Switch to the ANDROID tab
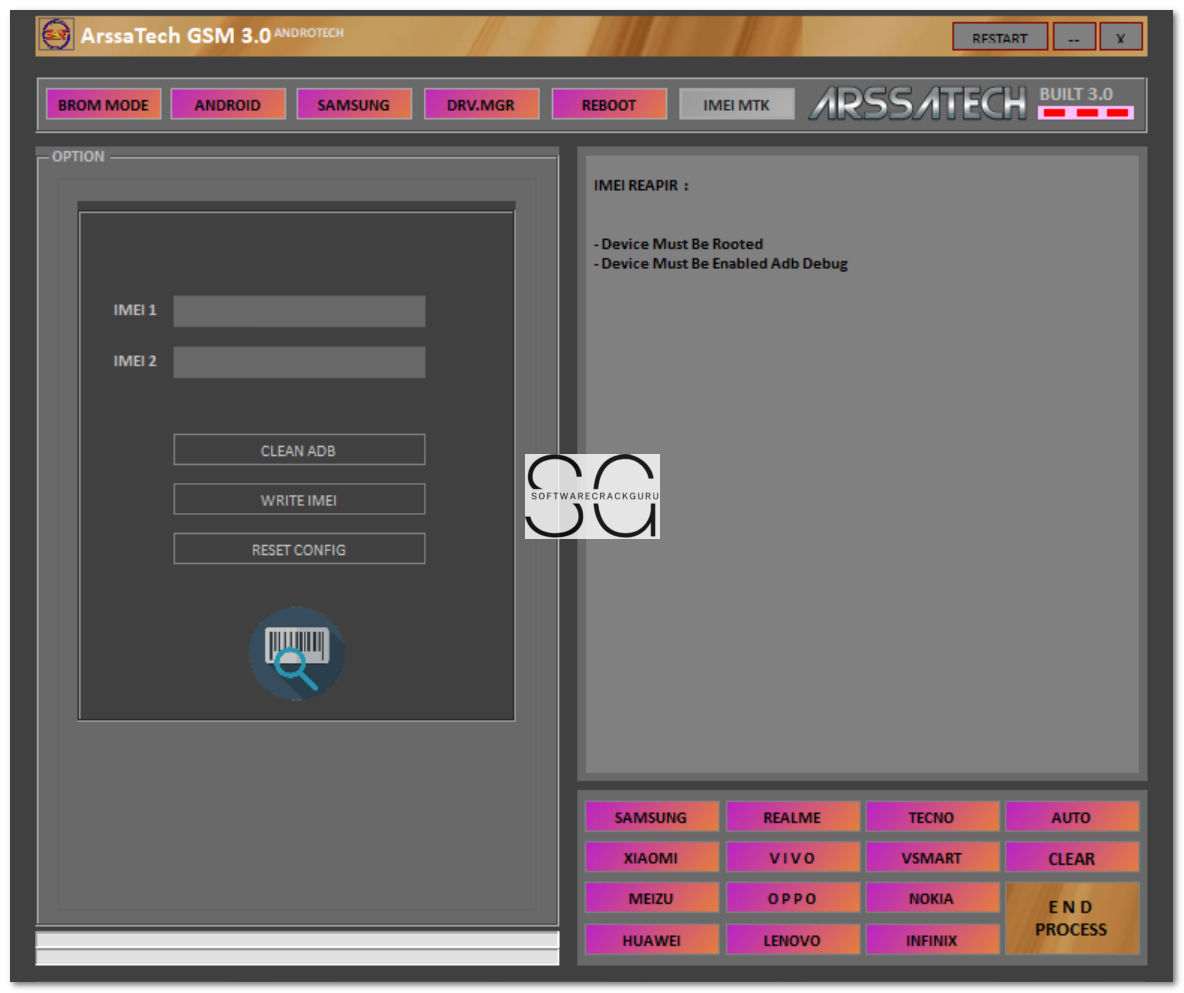This screenshot has width=1184, height=993. 228,104
